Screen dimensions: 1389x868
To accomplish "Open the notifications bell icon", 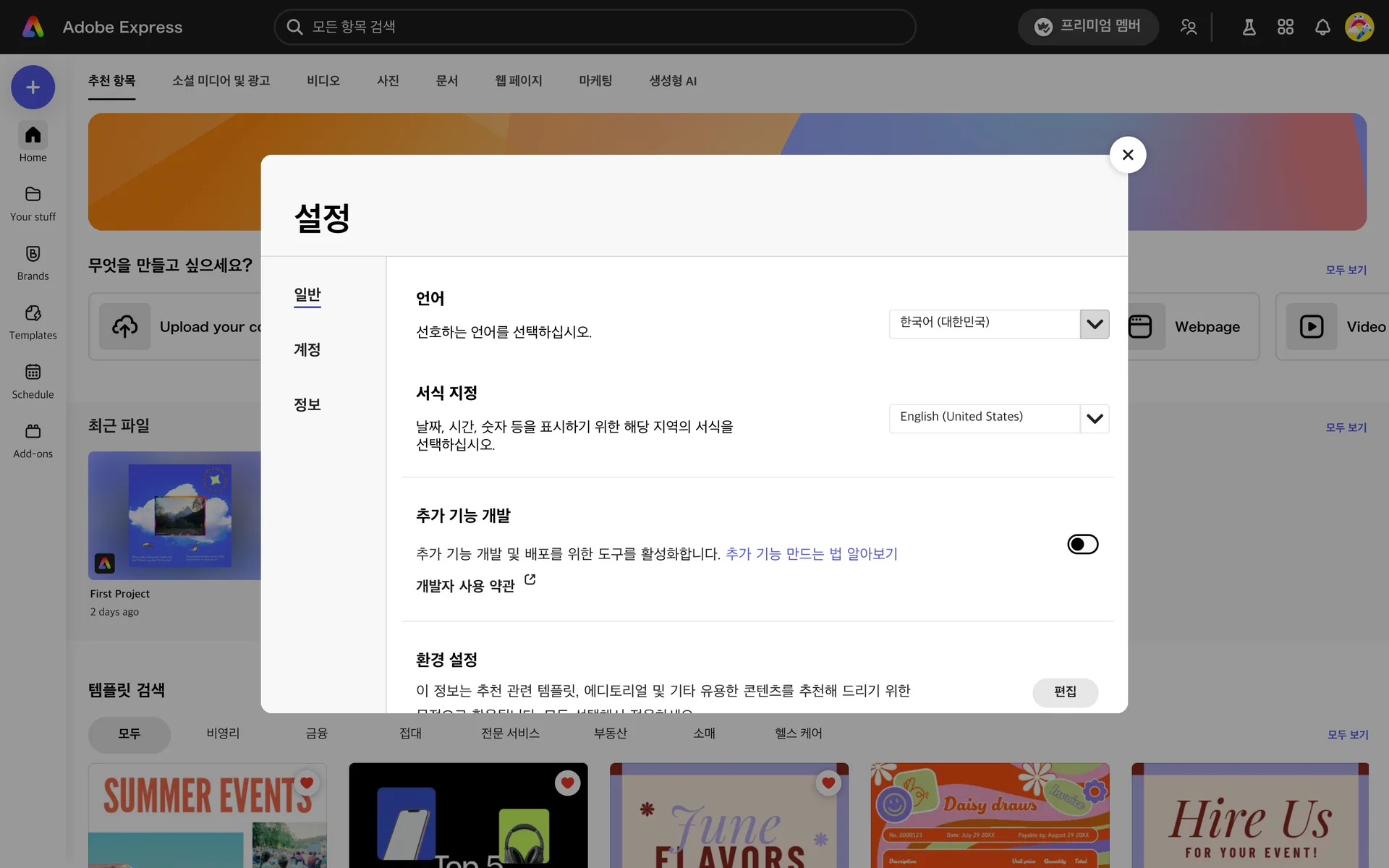I will pyautogui.click(x=1322, y=27).
